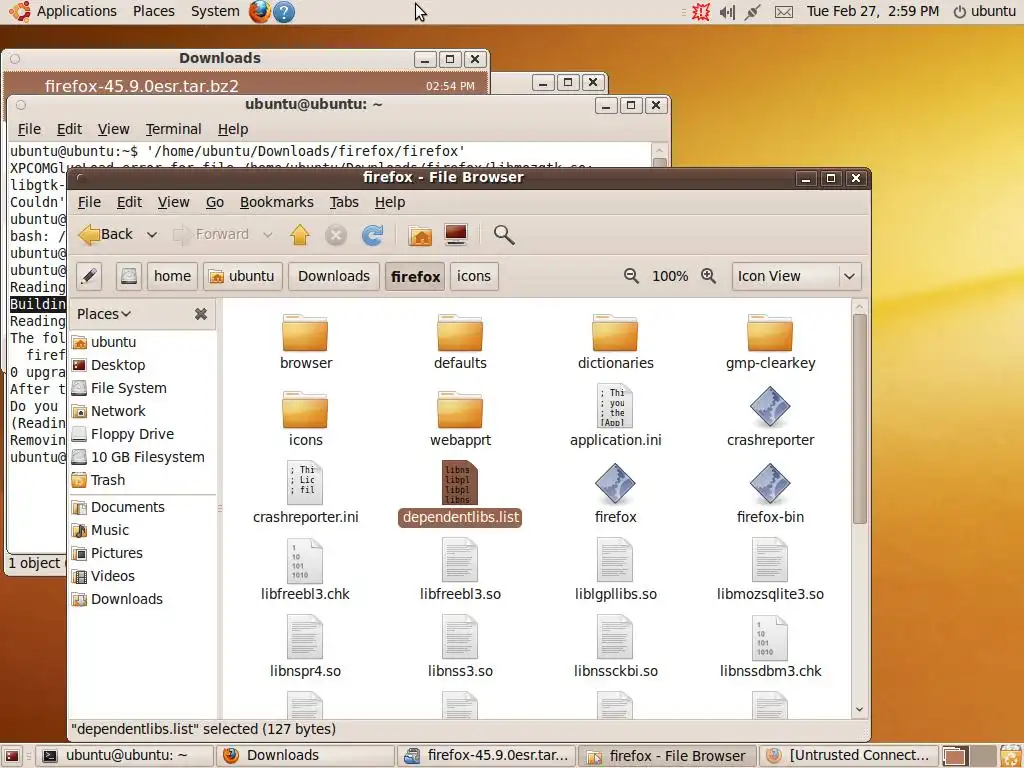This screenshot has width=1024, height=768.
Task: Search for files with magnifier icon
Action: pos(504,234)
